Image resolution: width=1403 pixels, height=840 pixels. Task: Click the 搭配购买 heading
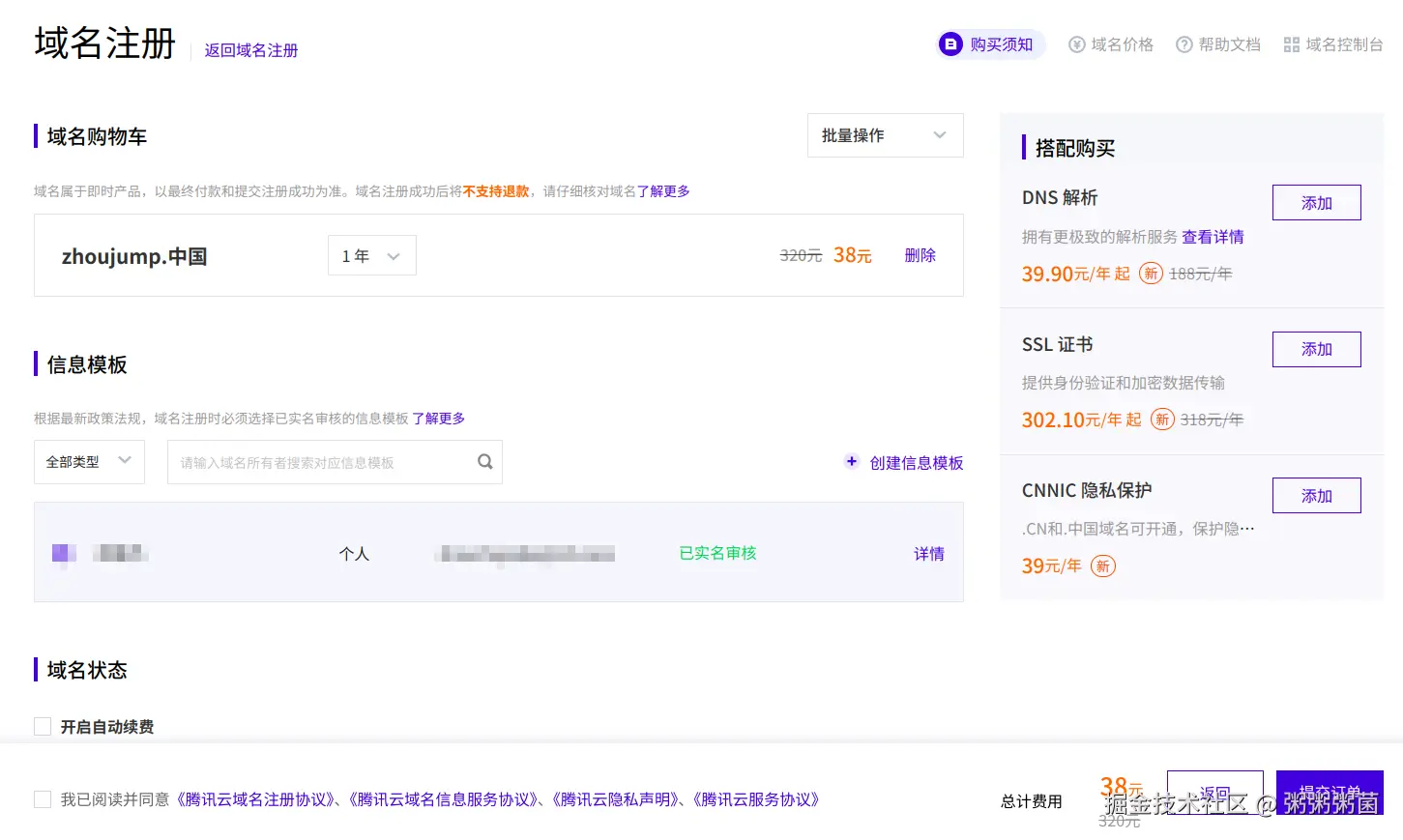tap(1075, 148)
